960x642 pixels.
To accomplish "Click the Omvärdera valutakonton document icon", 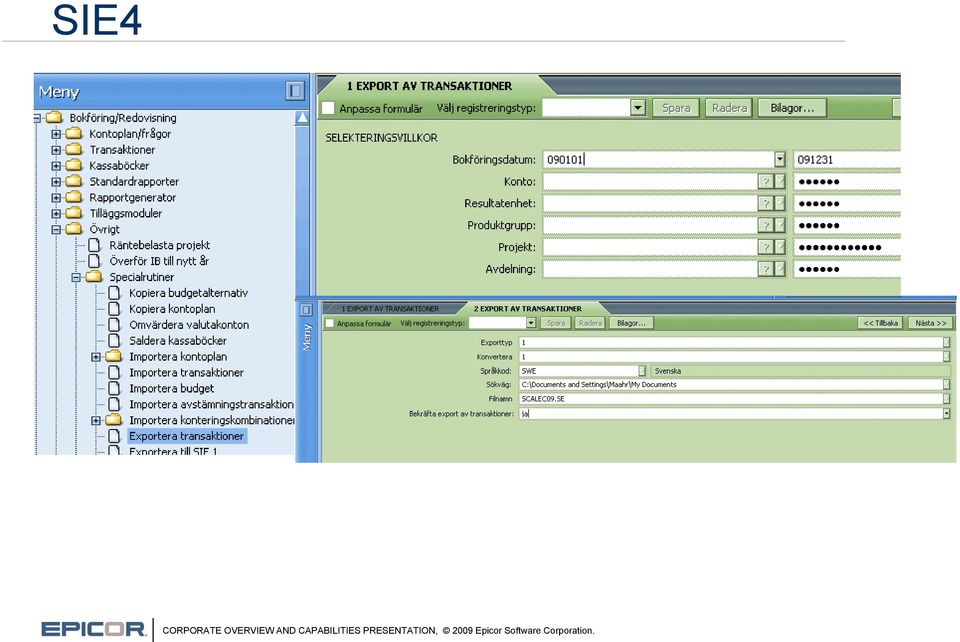I will (x=114, y=324).
